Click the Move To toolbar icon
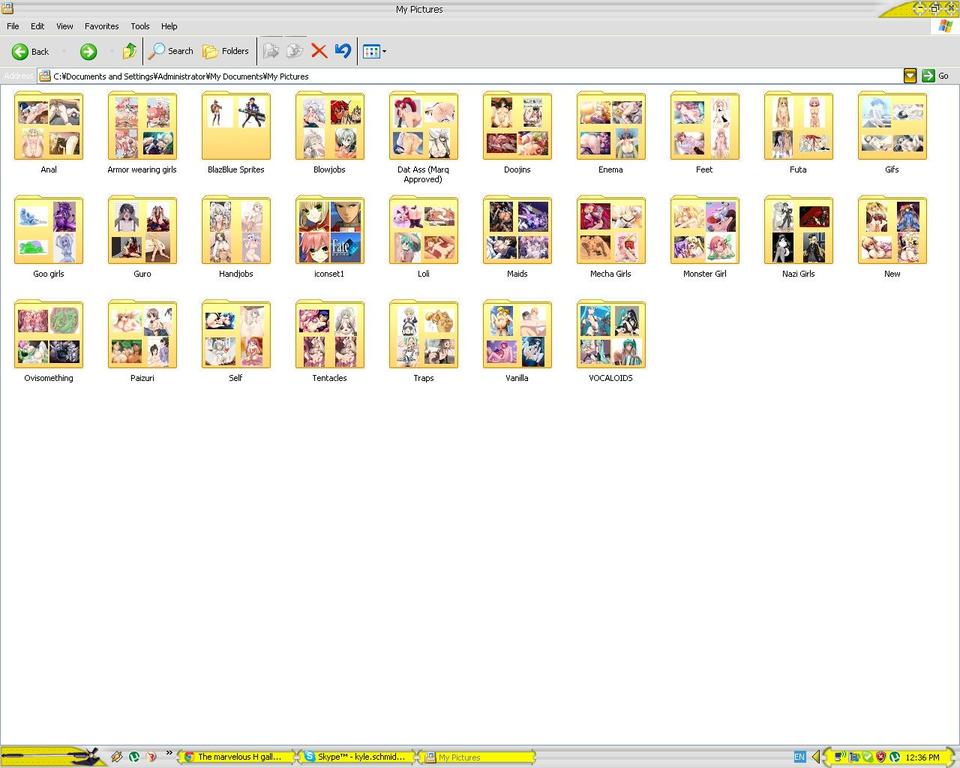This screenshot has height=768, width=960. click(x=270, y=51)
